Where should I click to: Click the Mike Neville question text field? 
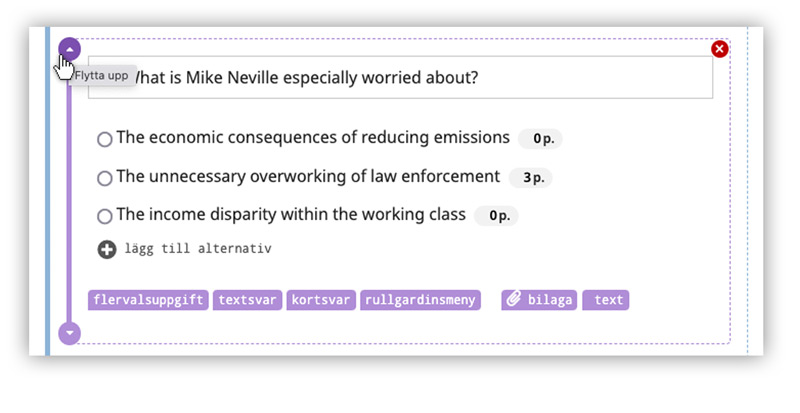tap(400, 78)
